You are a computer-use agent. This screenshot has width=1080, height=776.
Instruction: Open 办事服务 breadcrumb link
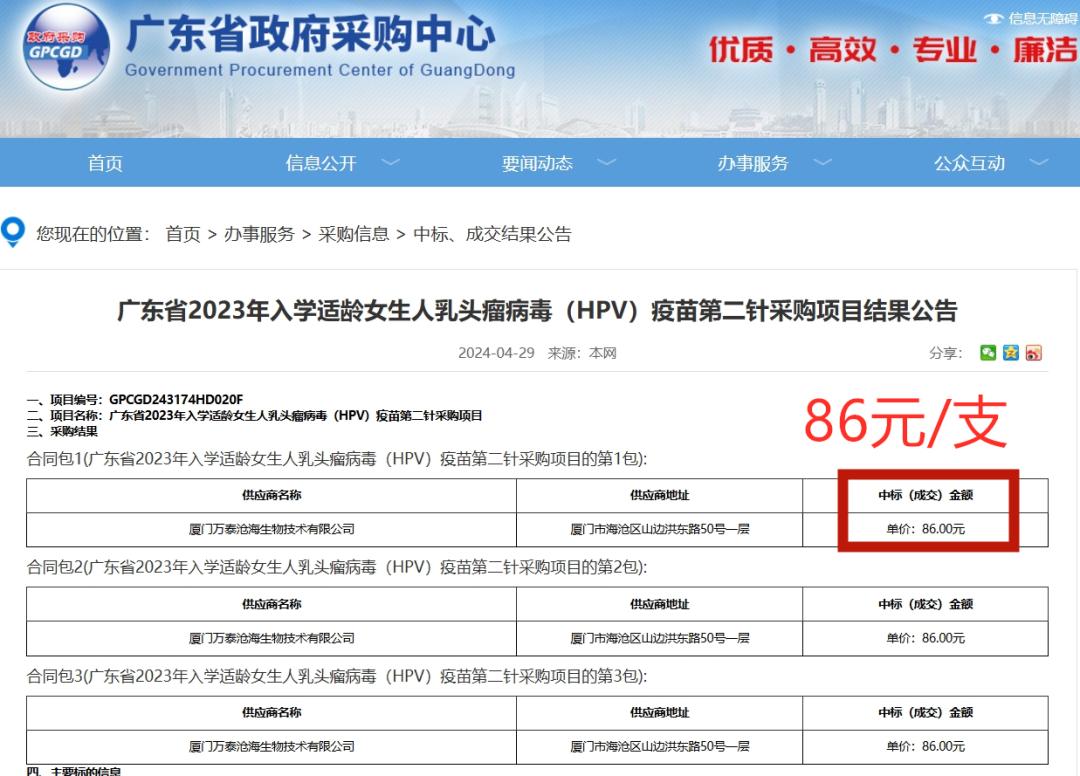pos(259,234)
